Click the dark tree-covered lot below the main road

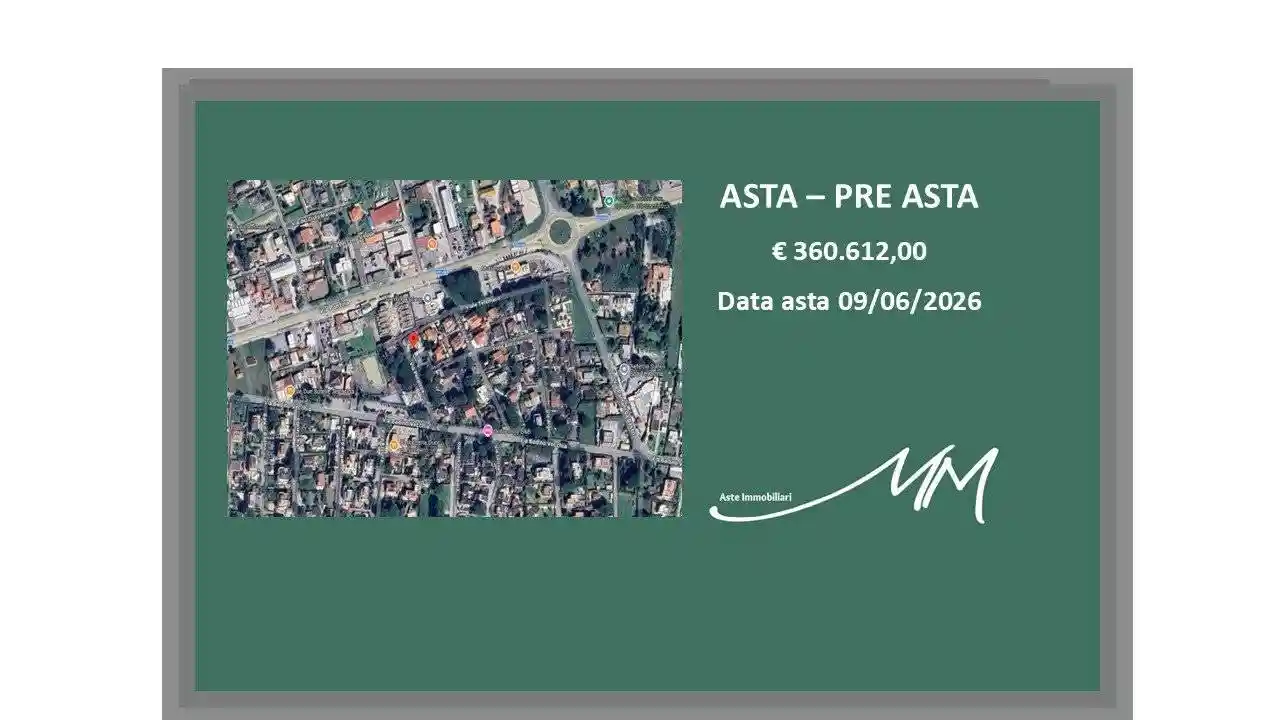click(462, 287)
